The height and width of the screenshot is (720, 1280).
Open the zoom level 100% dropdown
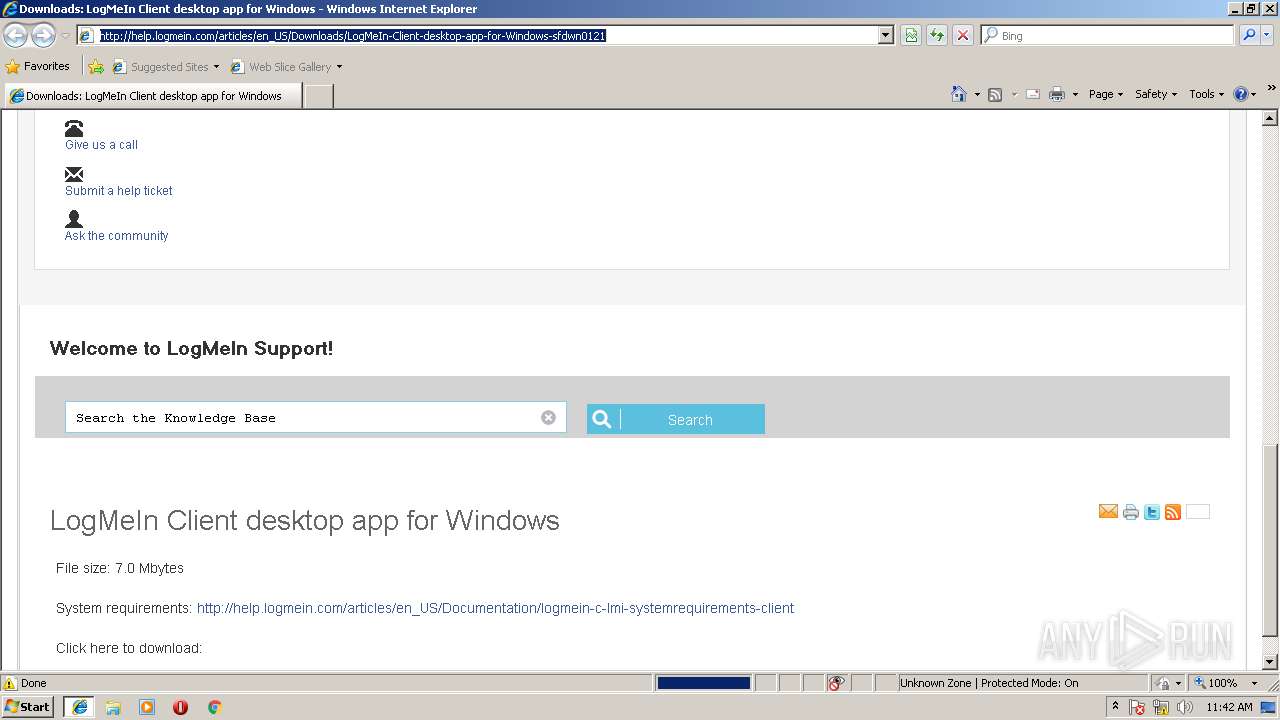coord(1254,683)
